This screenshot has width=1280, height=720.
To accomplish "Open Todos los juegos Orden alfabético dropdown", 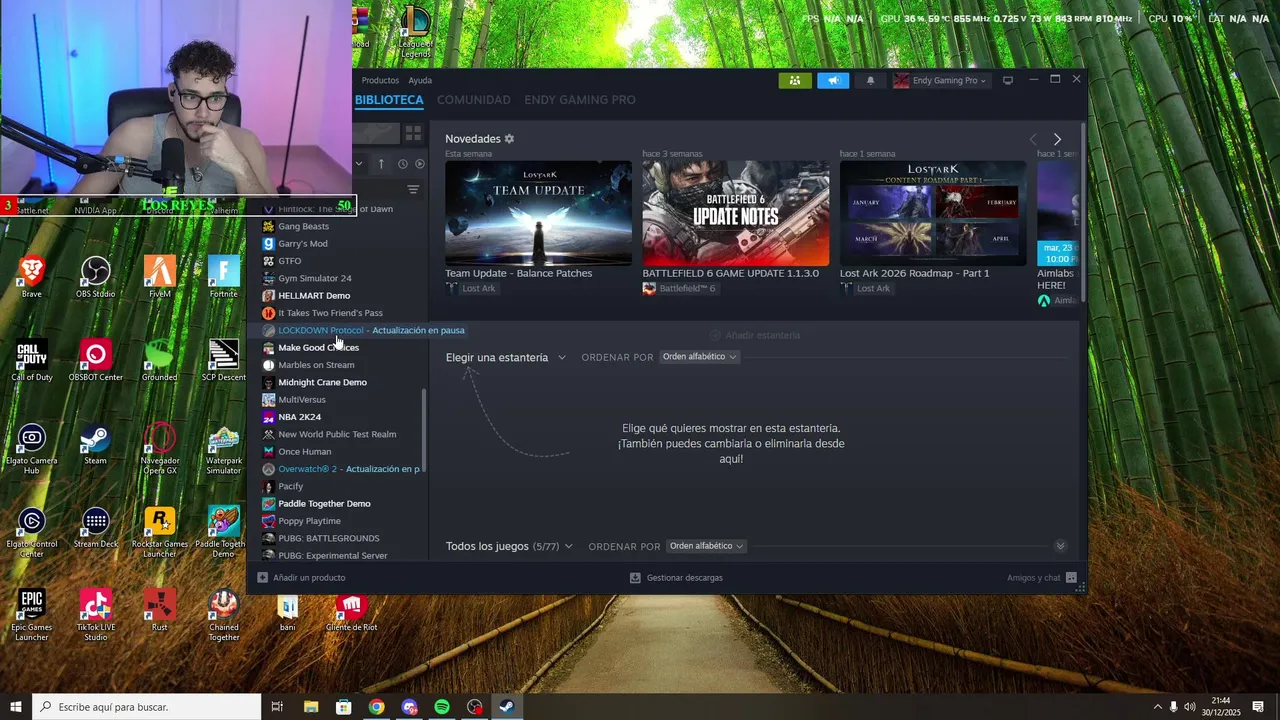I will coord(707,546).
